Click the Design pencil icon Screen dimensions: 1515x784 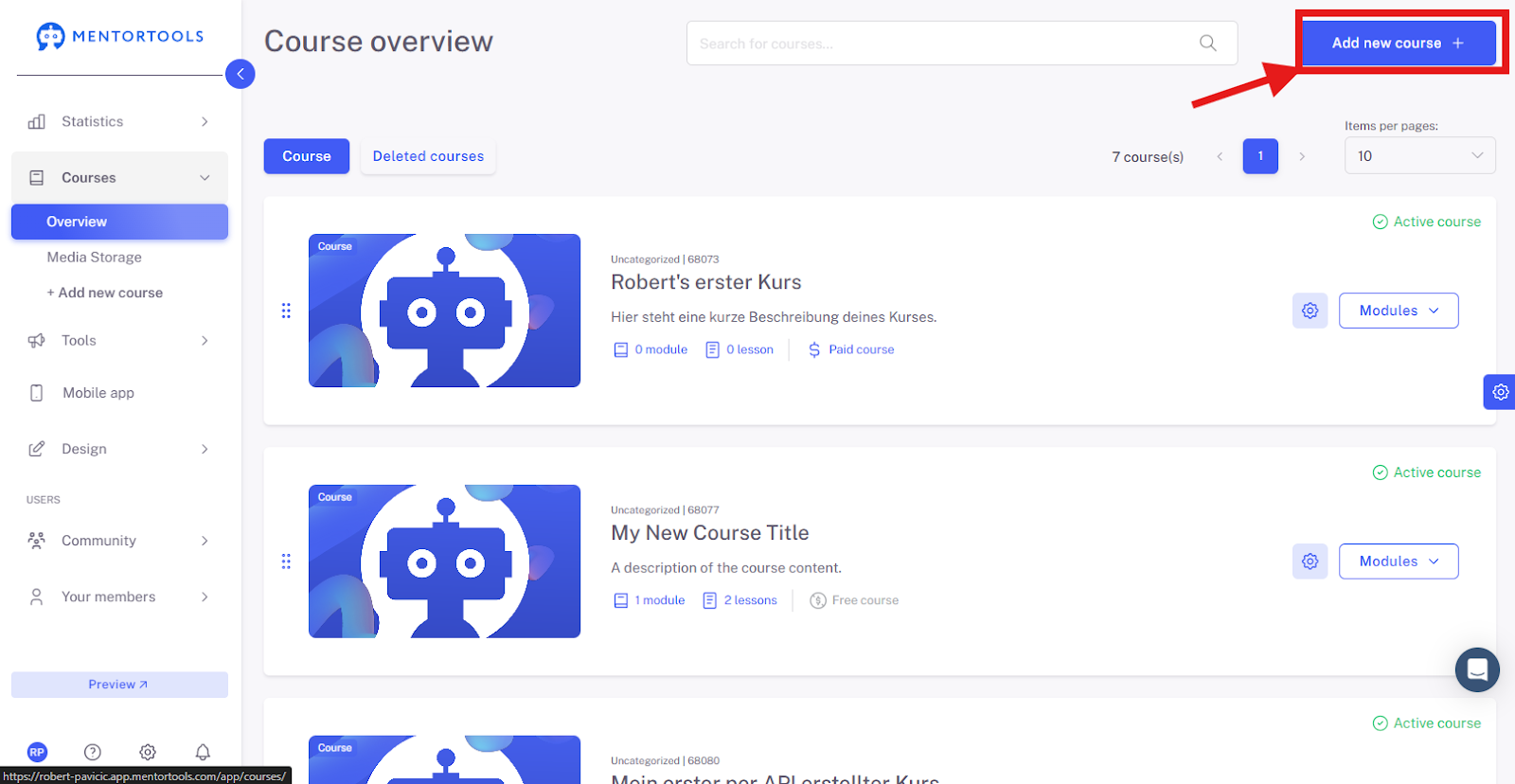[x=37, y=449]
